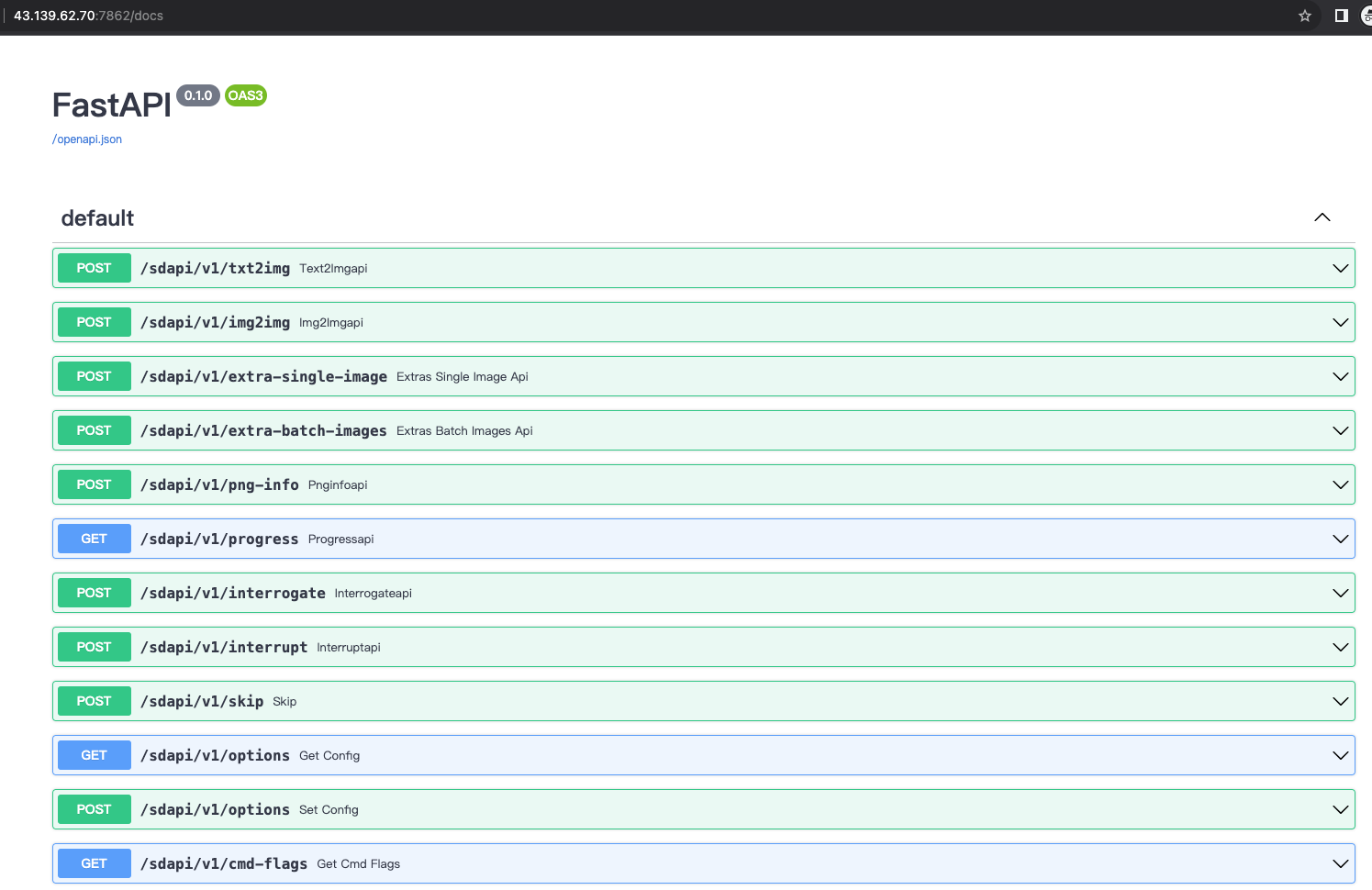Click the POST badge for interrupt
Screen dimensions: 1372x890
click(x=95, y=647)
